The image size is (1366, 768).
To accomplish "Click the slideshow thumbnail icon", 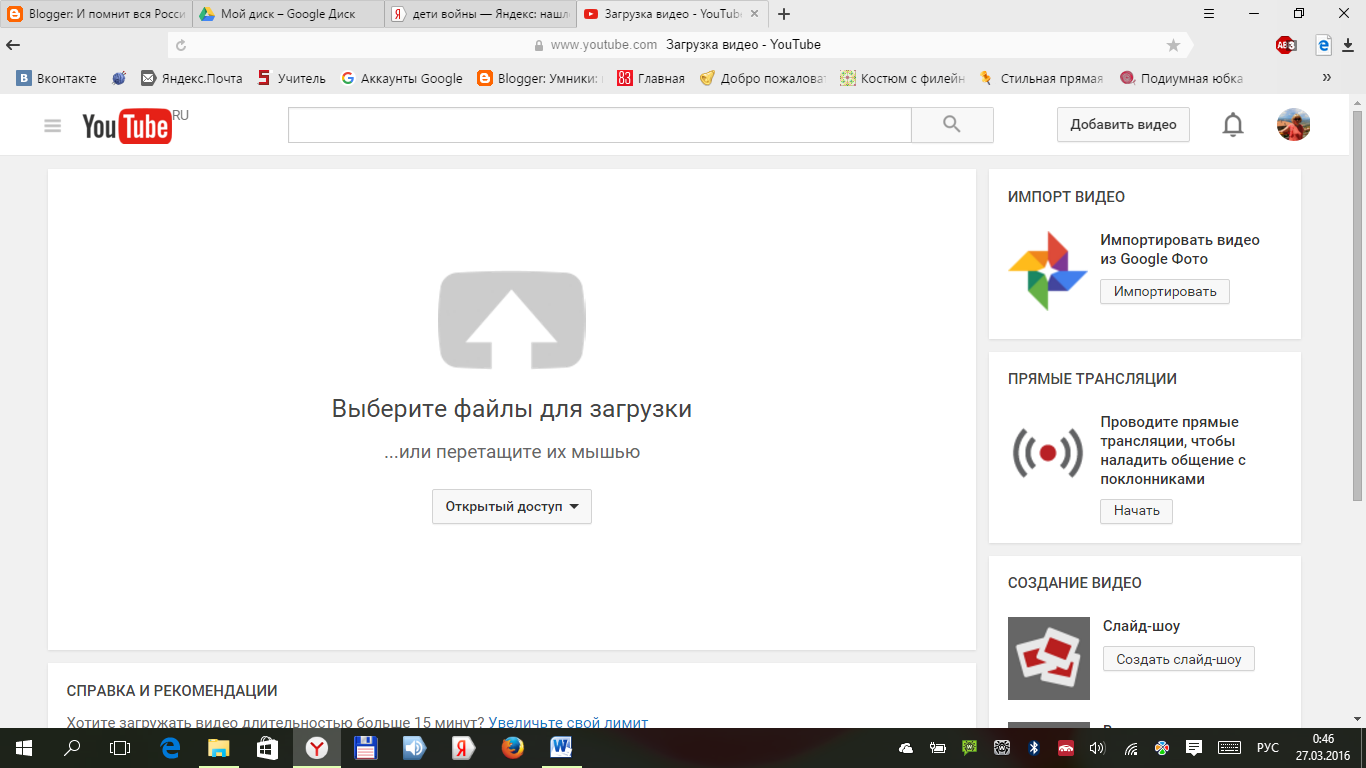I will click(1049, 658).
